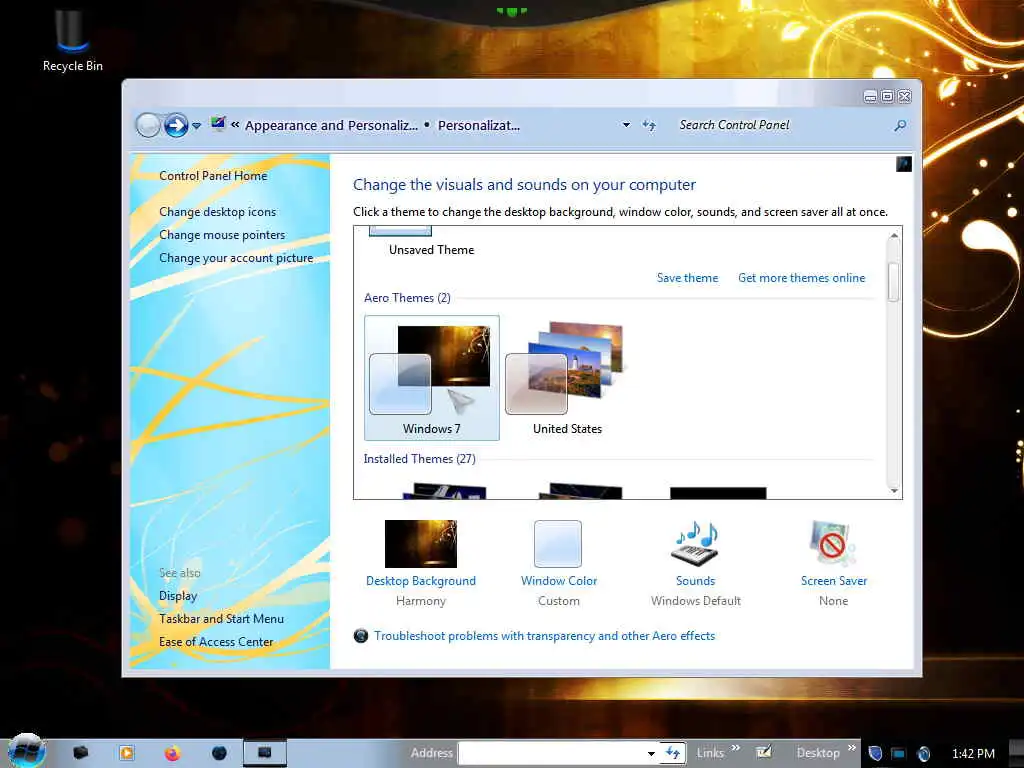Click the taskbar Address go button
The height and width of the screenshot is (768, 1024).
[x=673, y=753]
